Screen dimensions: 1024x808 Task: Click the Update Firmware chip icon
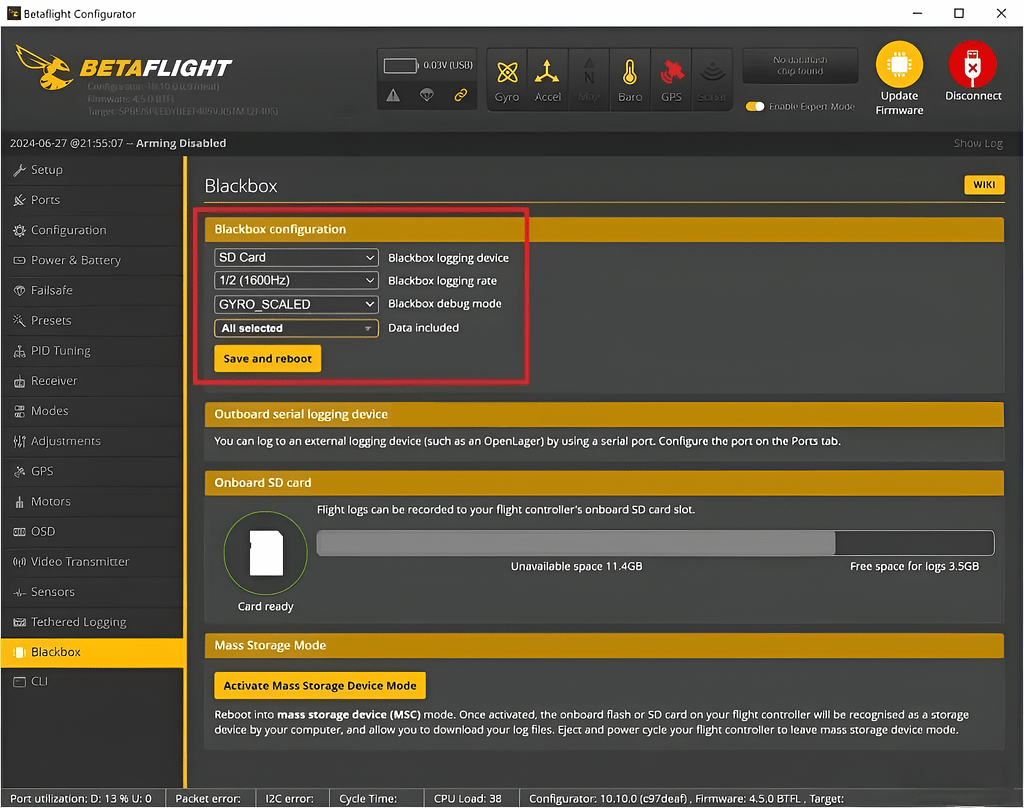899,64
